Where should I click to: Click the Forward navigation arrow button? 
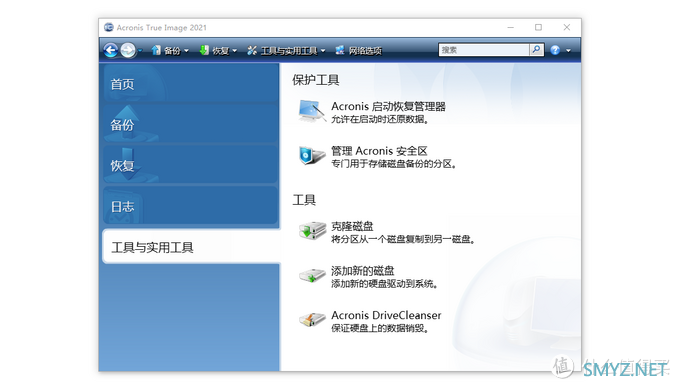pyautogui.click(x=128, y=50)
